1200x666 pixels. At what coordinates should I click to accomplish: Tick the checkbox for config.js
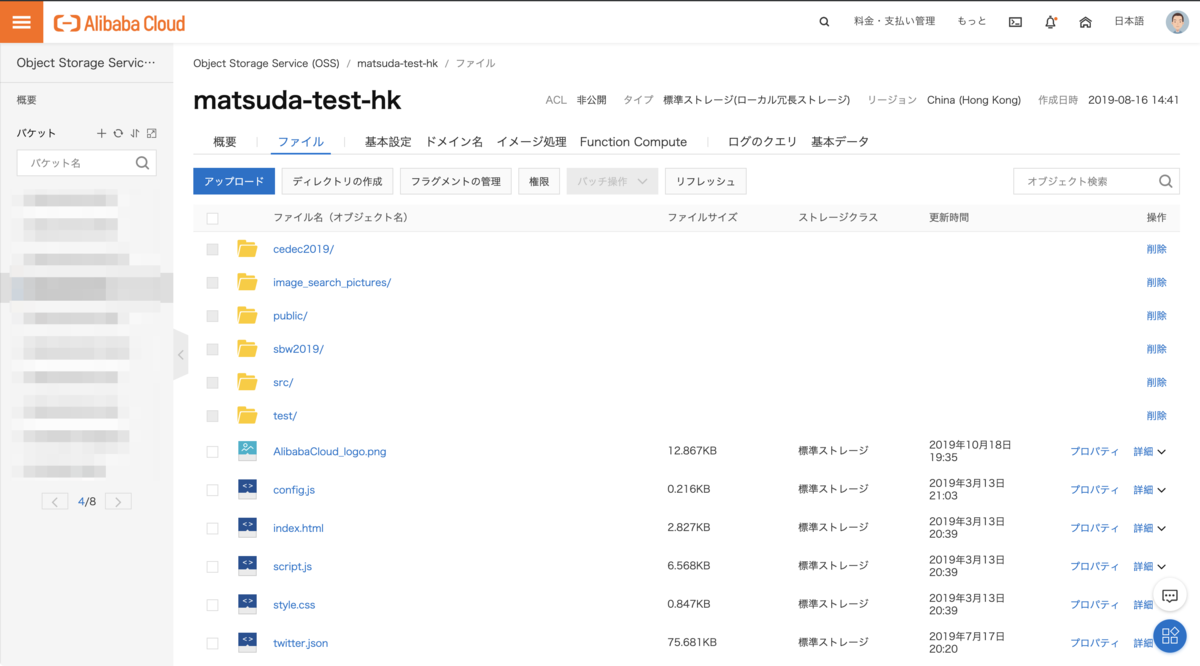[212, 490]
